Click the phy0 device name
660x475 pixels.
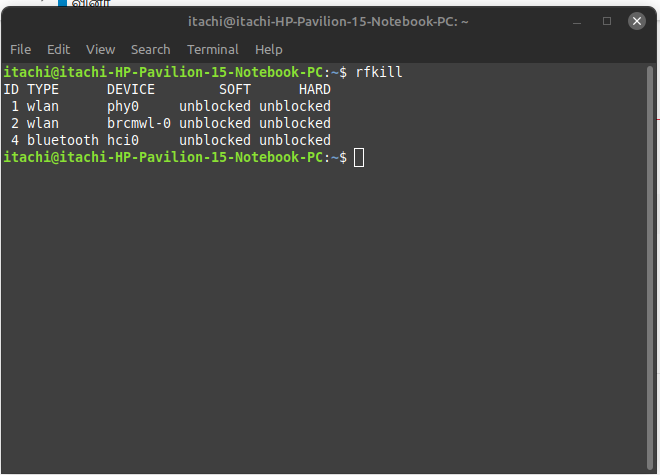pos(123,106)
